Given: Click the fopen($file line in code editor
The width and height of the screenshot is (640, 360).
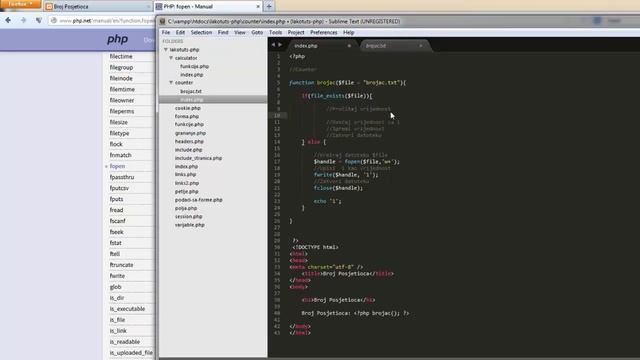Looking at the screenshot, I should pyautogui.click(x=357, y=162).
